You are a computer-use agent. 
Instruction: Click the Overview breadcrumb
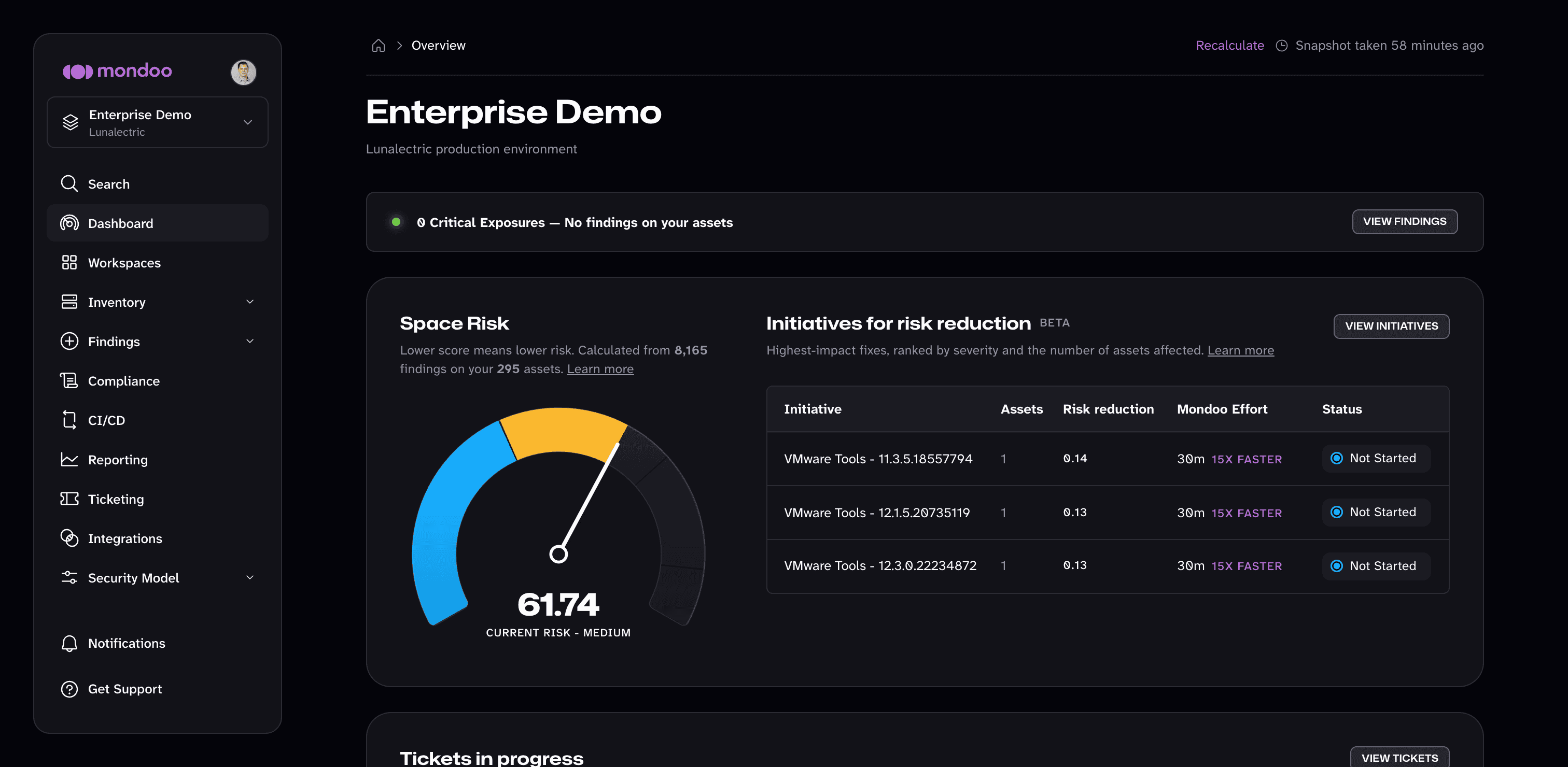tap(438, 46)
